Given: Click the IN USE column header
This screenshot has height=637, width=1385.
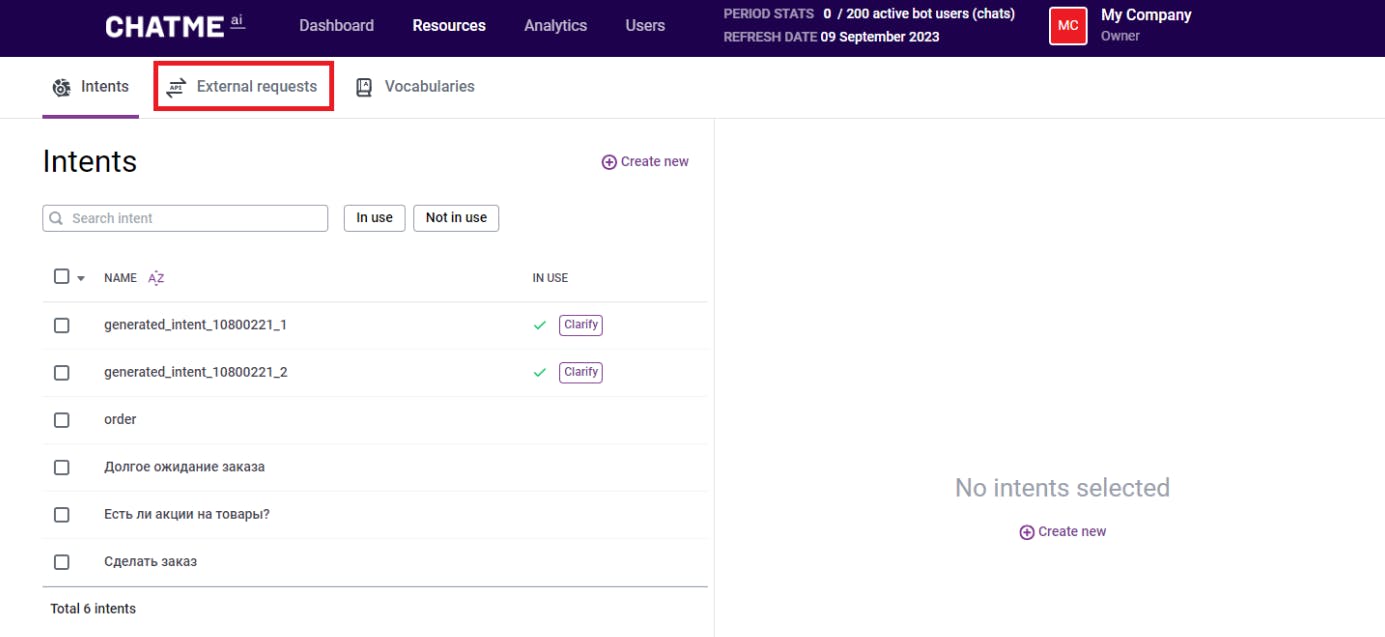Looking at the screenshot, I should click(550, 278).
